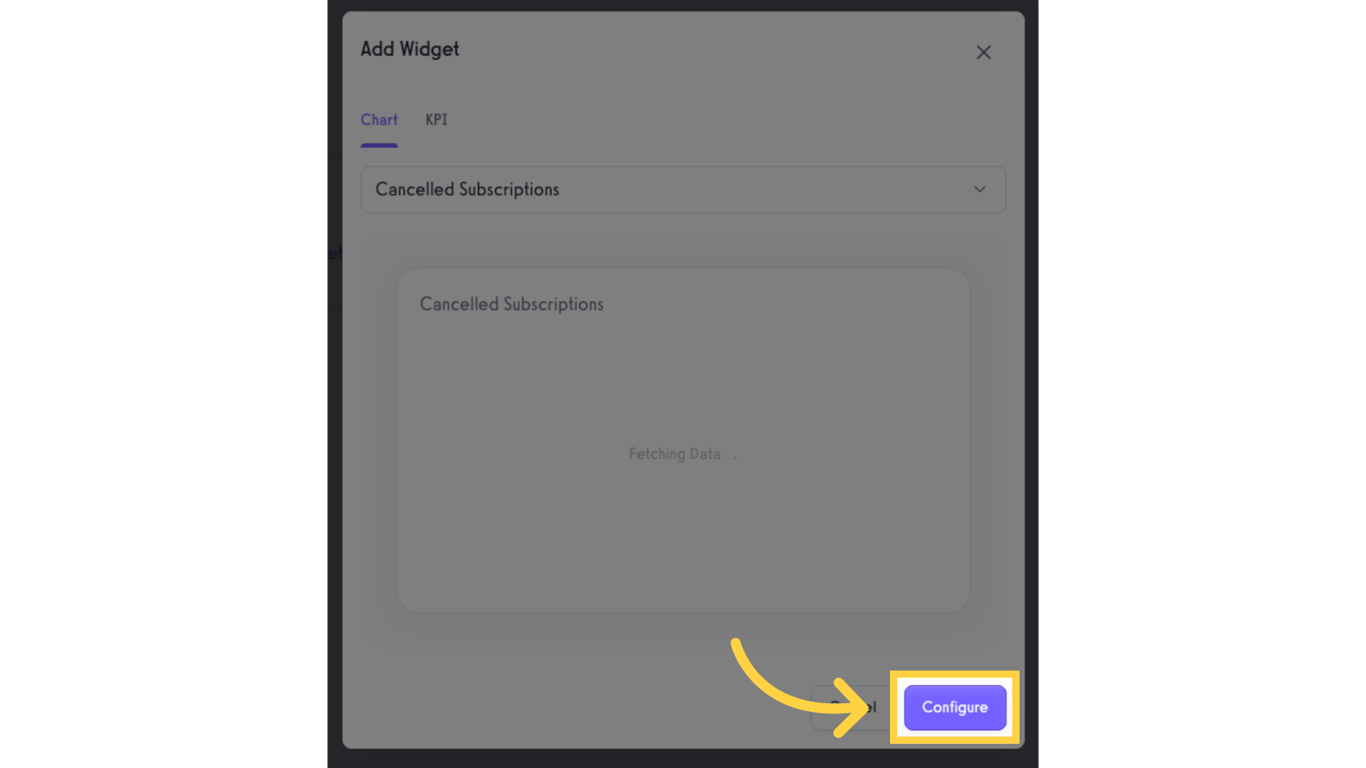The width and height of the screenshot is (1366, 768).
Task: Click the Fetching Data loading message
Action: click(675, 454)
